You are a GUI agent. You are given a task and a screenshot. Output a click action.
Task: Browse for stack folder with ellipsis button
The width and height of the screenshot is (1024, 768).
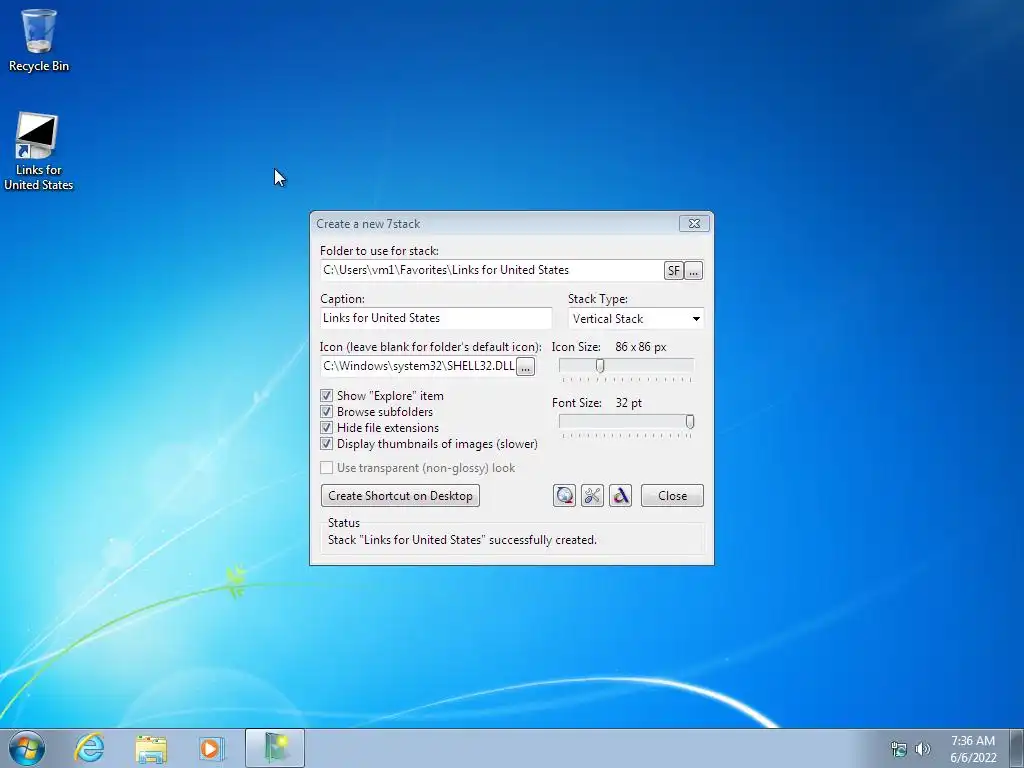pyautogui.click(x=694, y=270)
